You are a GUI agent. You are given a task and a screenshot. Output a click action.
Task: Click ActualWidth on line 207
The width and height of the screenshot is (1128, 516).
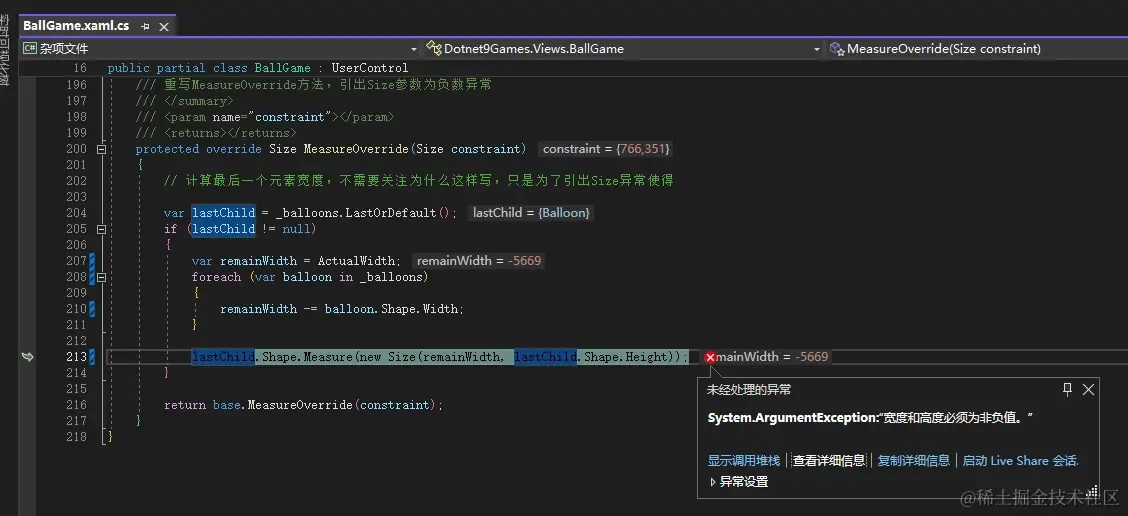click(x=357, y=261)
